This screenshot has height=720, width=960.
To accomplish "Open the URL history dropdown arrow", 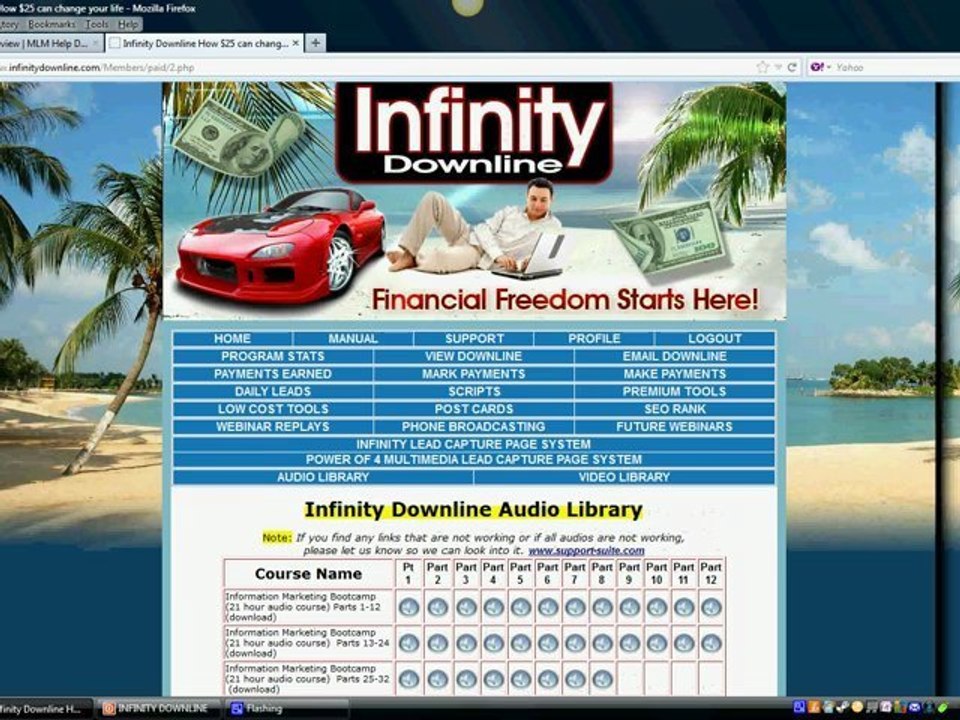I will click(x=778, y=67).
